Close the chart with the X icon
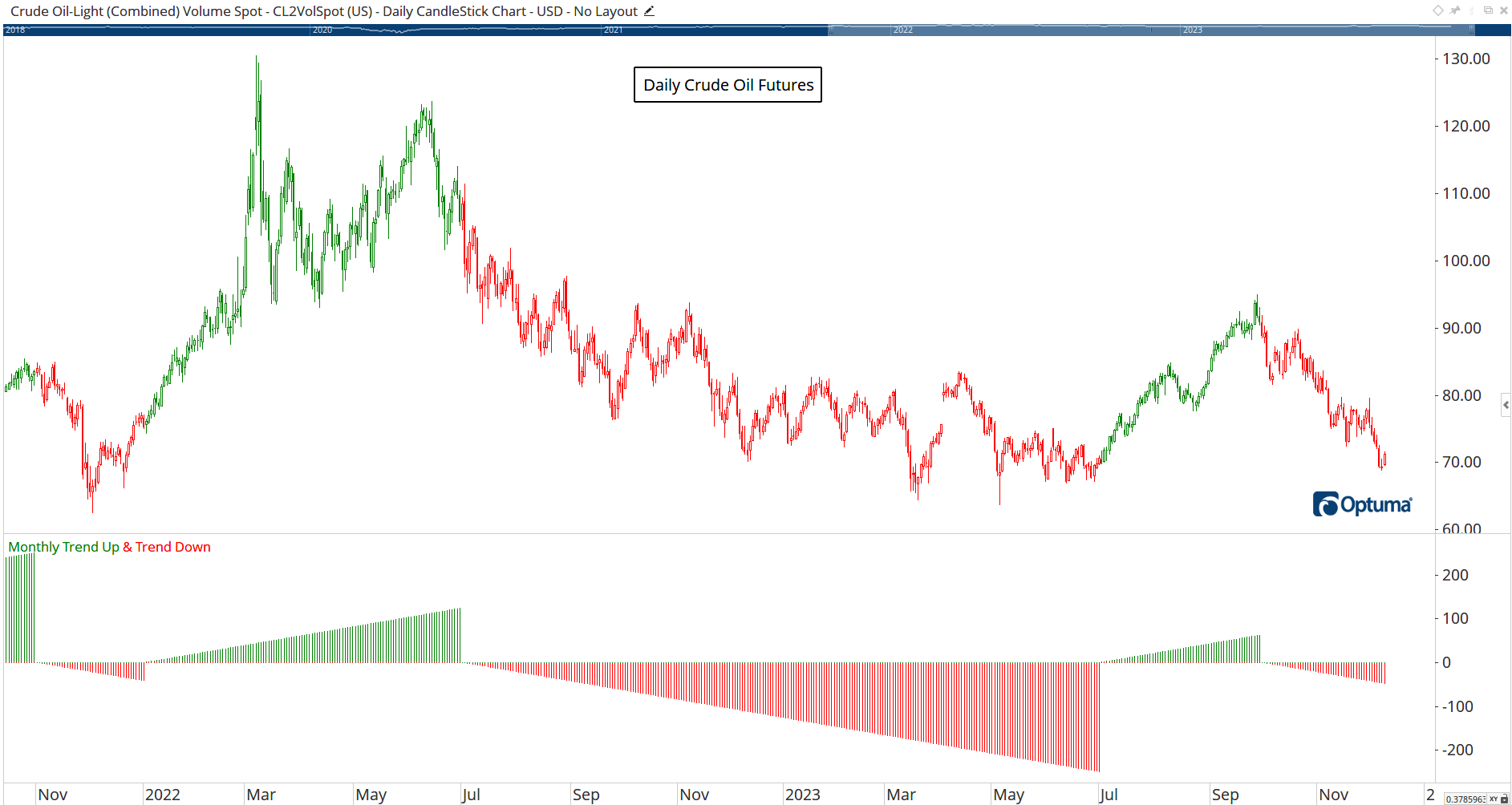The image size is (1512, 805). click(x=1504, y=10)
